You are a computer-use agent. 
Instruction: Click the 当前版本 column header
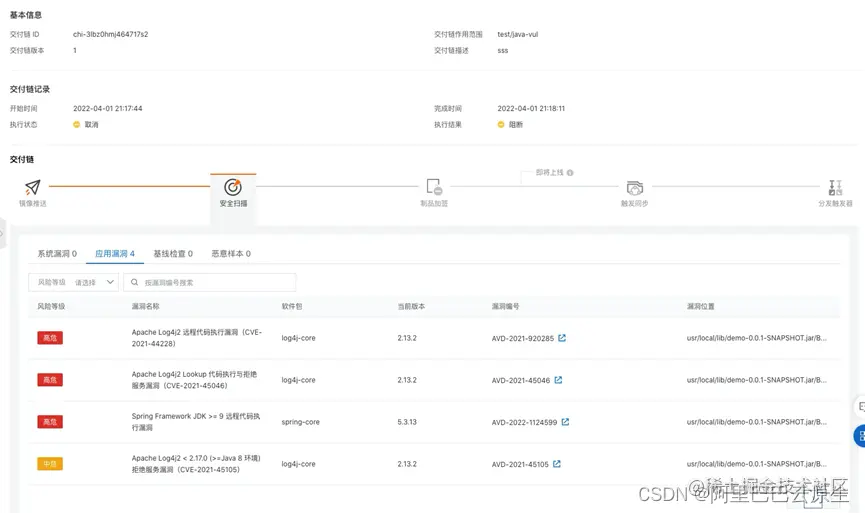(411, 306)
